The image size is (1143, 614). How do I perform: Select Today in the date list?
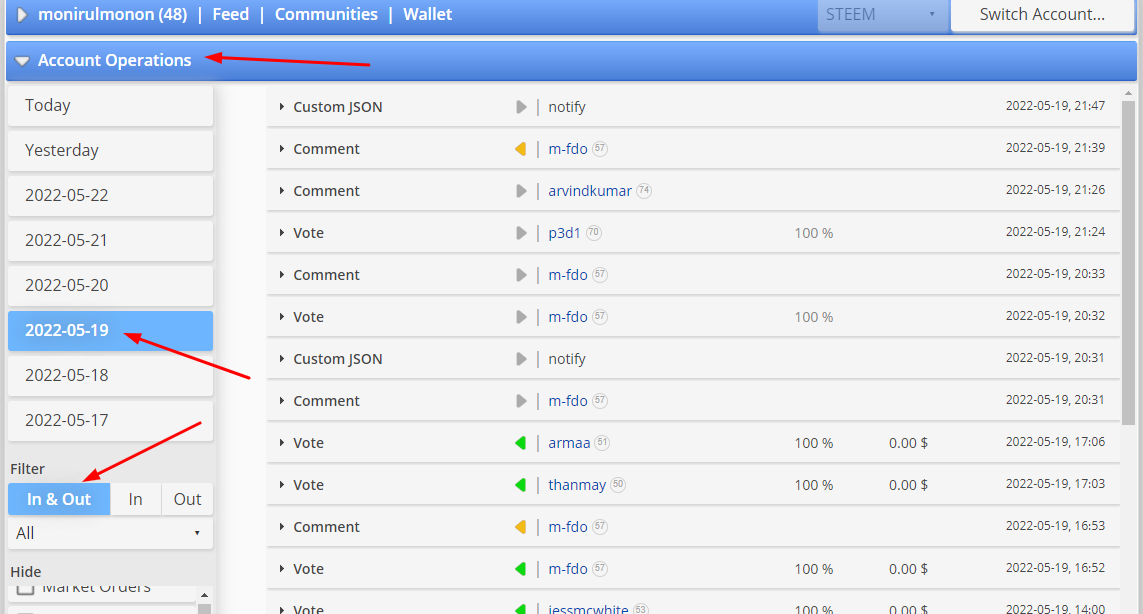(110, 106)
